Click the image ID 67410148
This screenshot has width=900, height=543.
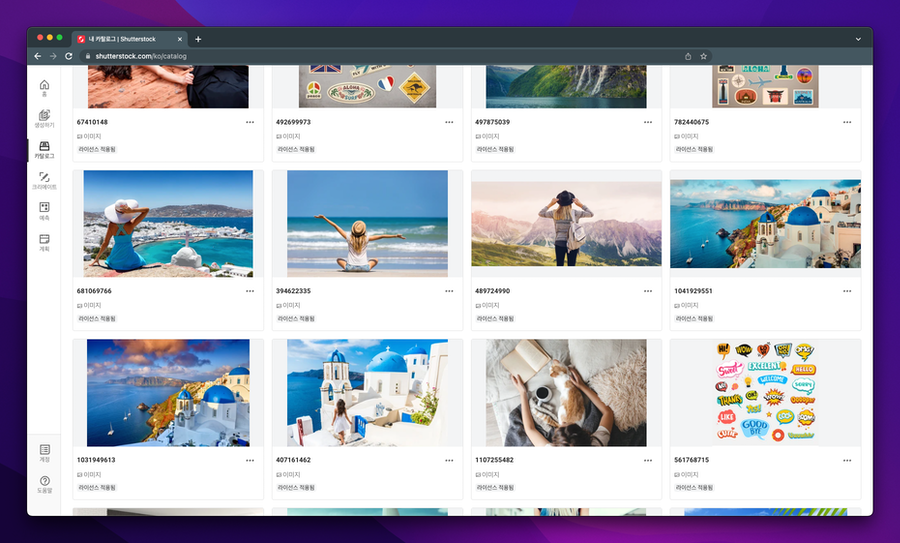(92, 122)
